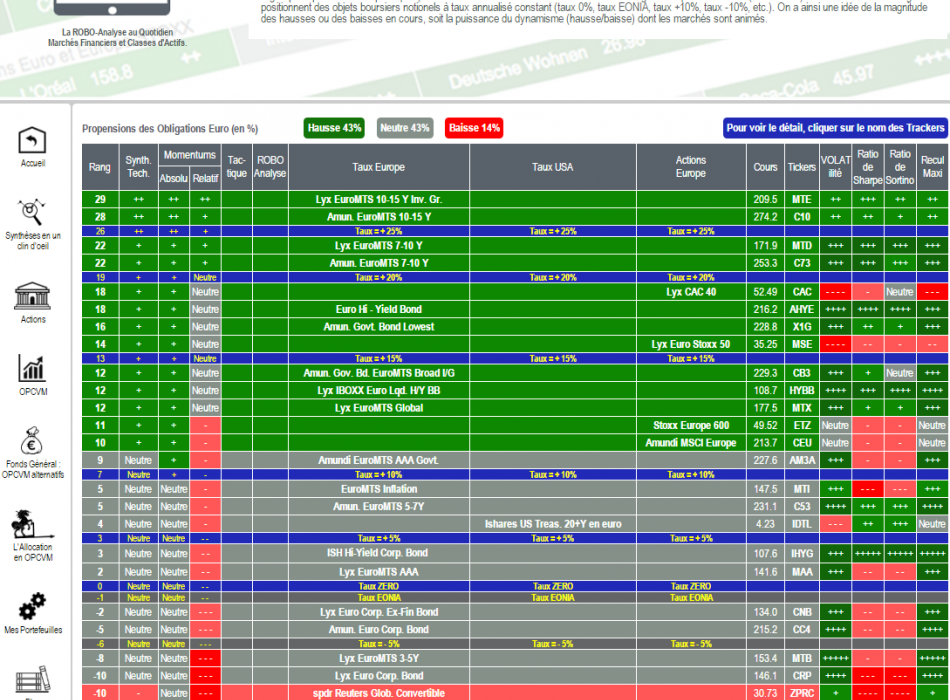Click 'Taux = +25%' in Taux Europe column
Viewport: 950px width, 700px height.
pyautogui.click(x=379, y=232)
